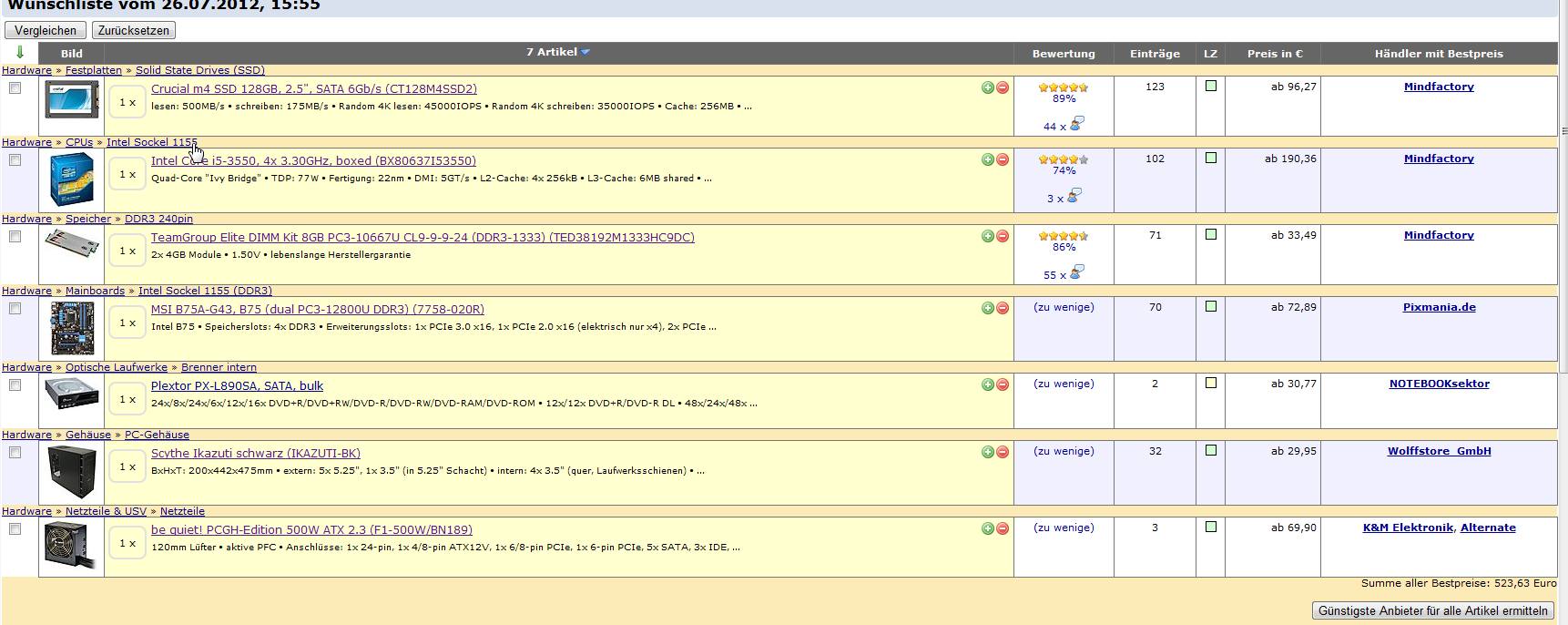Click Günstigste Anbieter für alle Artikel ermitteln
Screen dimensions: 1568x625
tap(1433, 610)
